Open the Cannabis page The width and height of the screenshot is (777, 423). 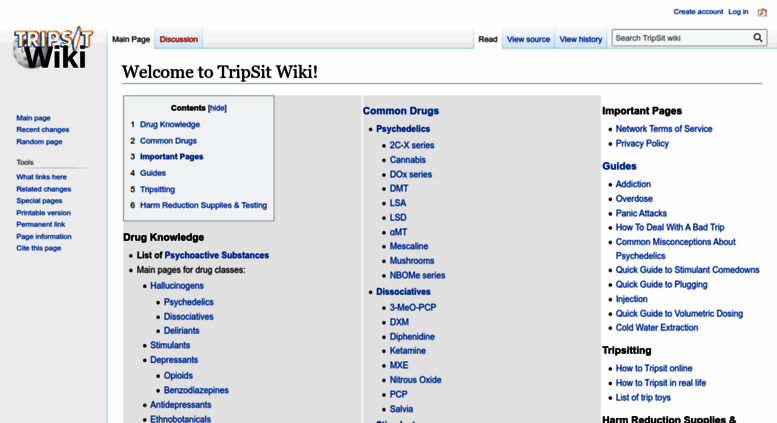407,160
